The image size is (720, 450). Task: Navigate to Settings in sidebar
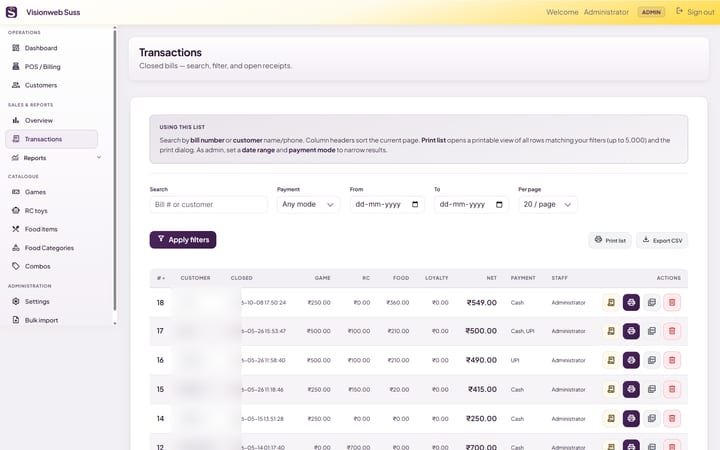(x=37, y=302)
